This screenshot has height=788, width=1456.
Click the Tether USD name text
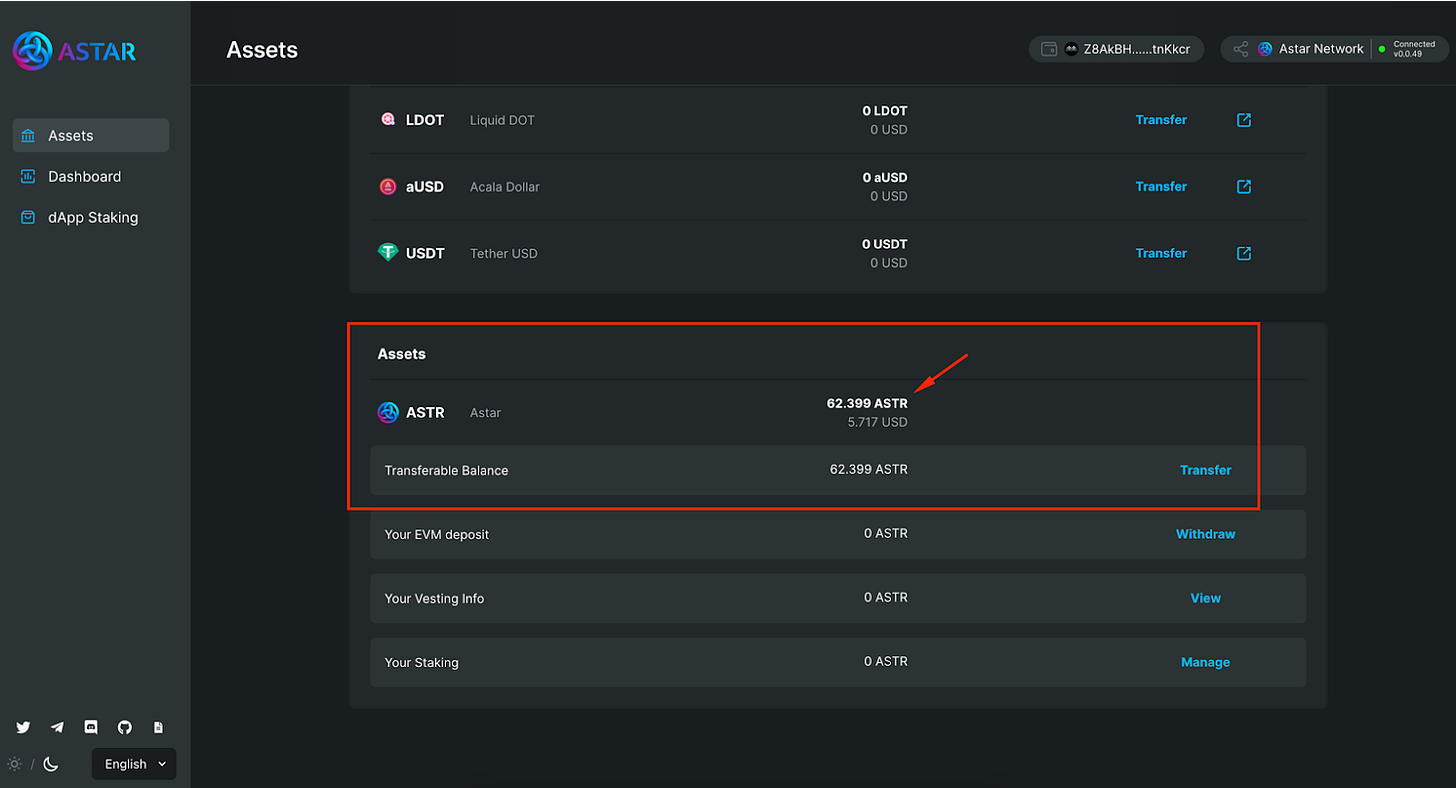(504, 254)
